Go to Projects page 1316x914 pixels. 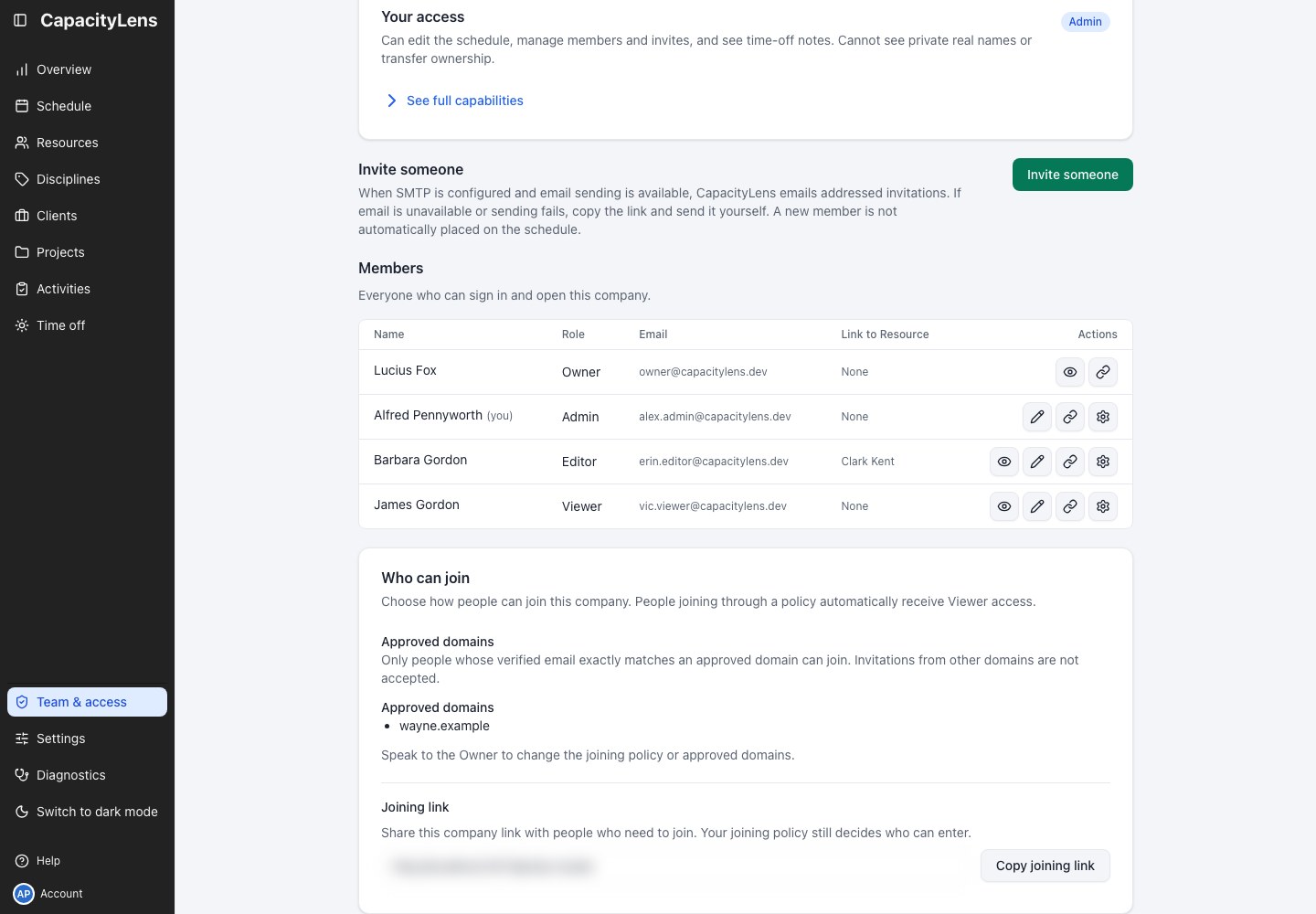(87, 252)
